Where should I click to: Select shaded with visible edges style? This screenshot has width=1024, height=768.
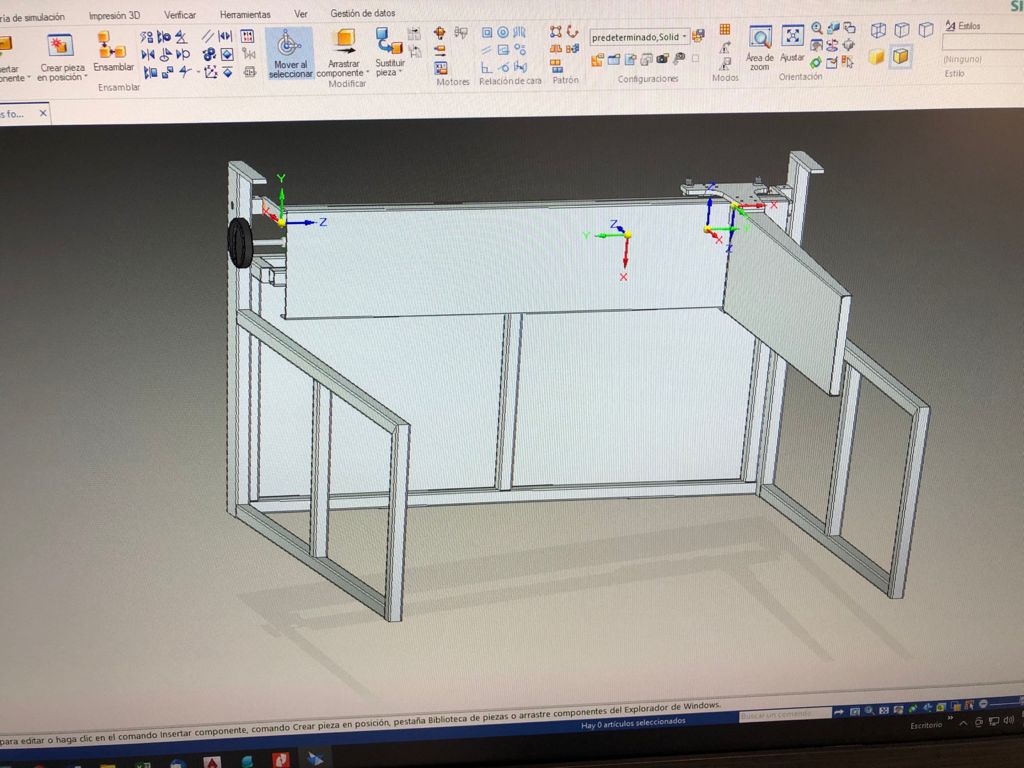click(901, 56)
